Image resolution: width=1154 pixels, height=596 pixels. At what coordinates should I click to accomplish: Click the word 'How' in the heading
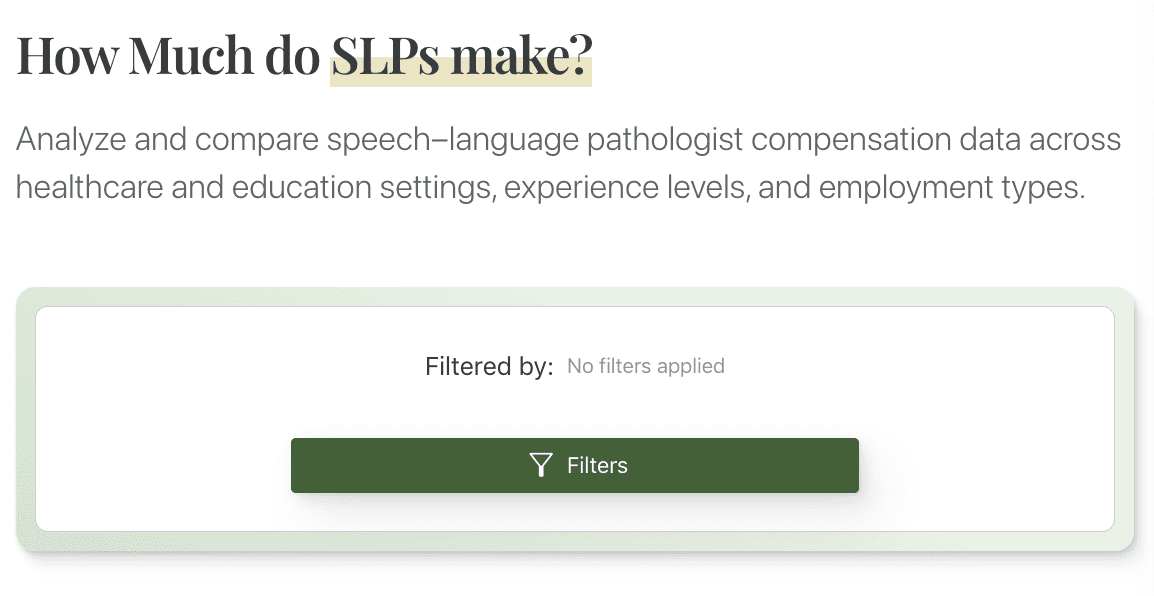tap(65, 56)
